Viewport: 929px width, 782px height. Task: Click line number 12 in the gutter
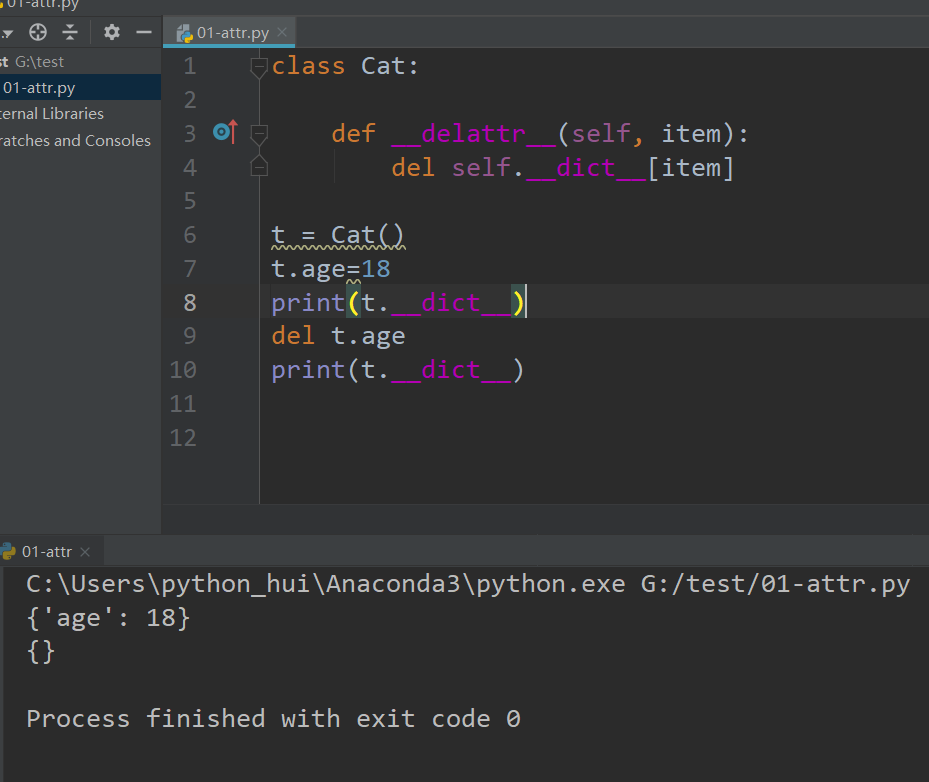[x=183, y=438]
